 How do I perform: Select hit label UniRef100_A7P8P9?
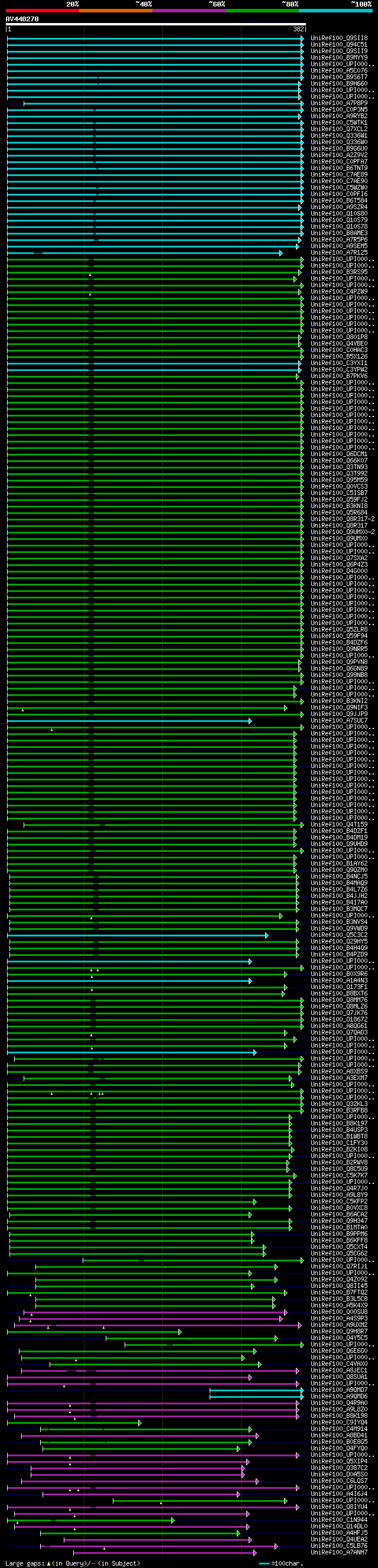click(339, 103)
